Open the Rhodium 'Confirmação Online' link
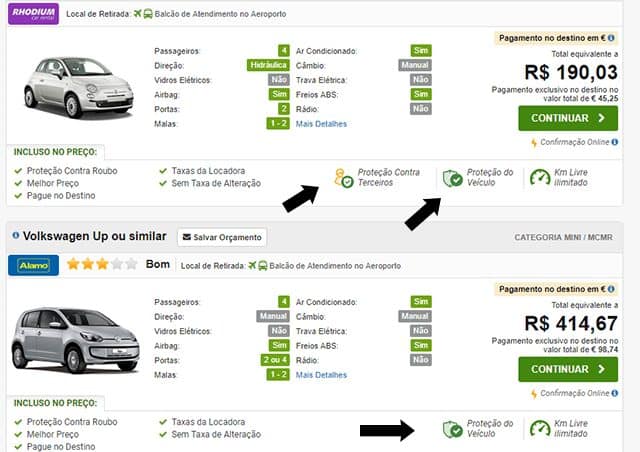This screenshot has width=640, height=452. 575,142
